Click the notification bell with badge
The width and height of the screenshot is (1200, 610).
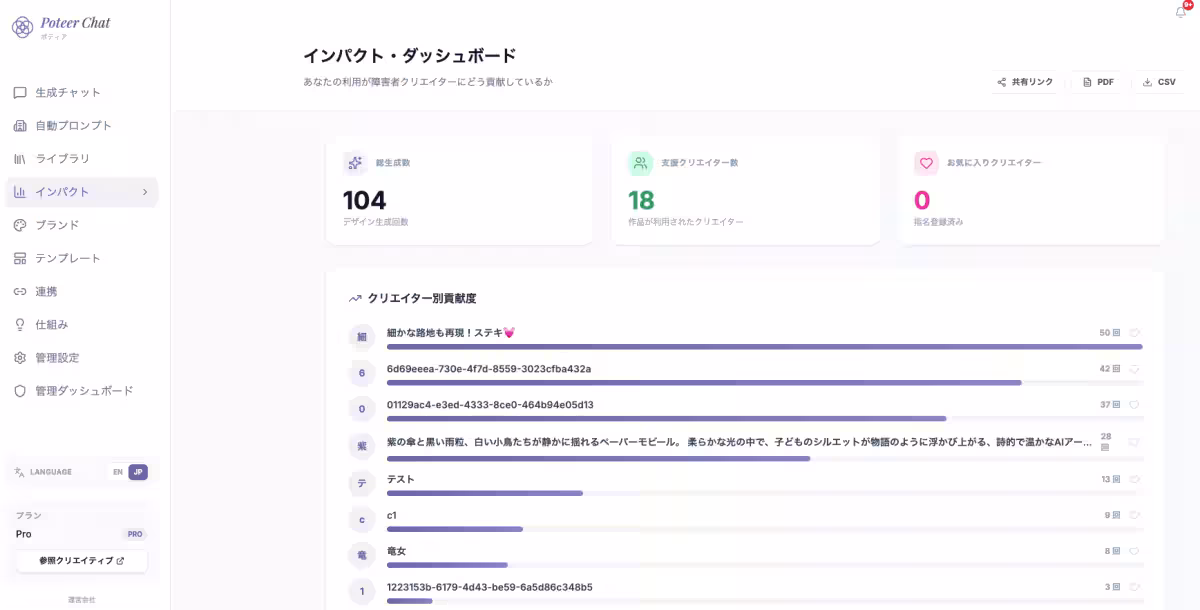click(1178, 10)
